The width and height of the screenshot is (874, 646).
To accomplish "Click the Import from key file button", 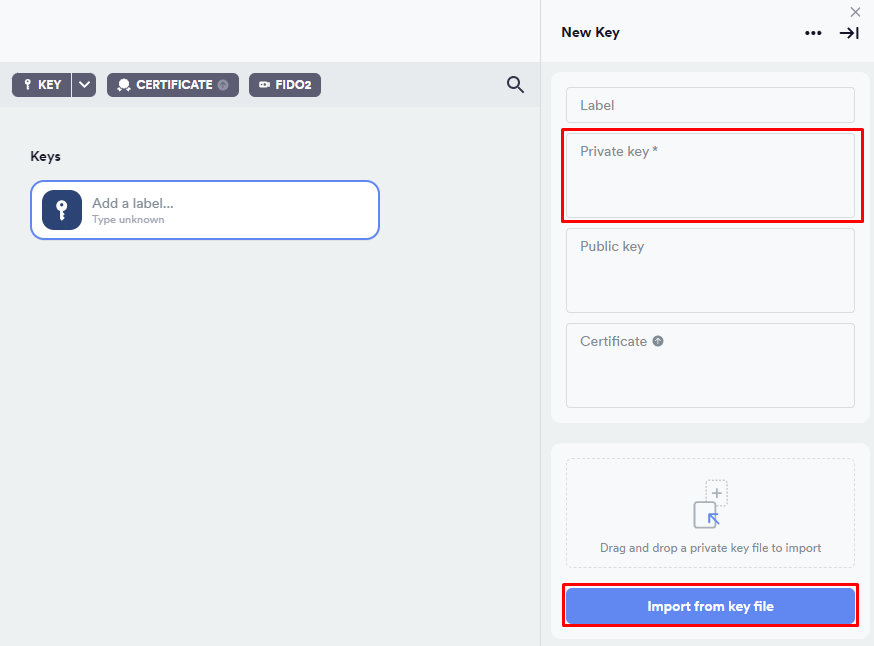I will (x=710, y=605).
